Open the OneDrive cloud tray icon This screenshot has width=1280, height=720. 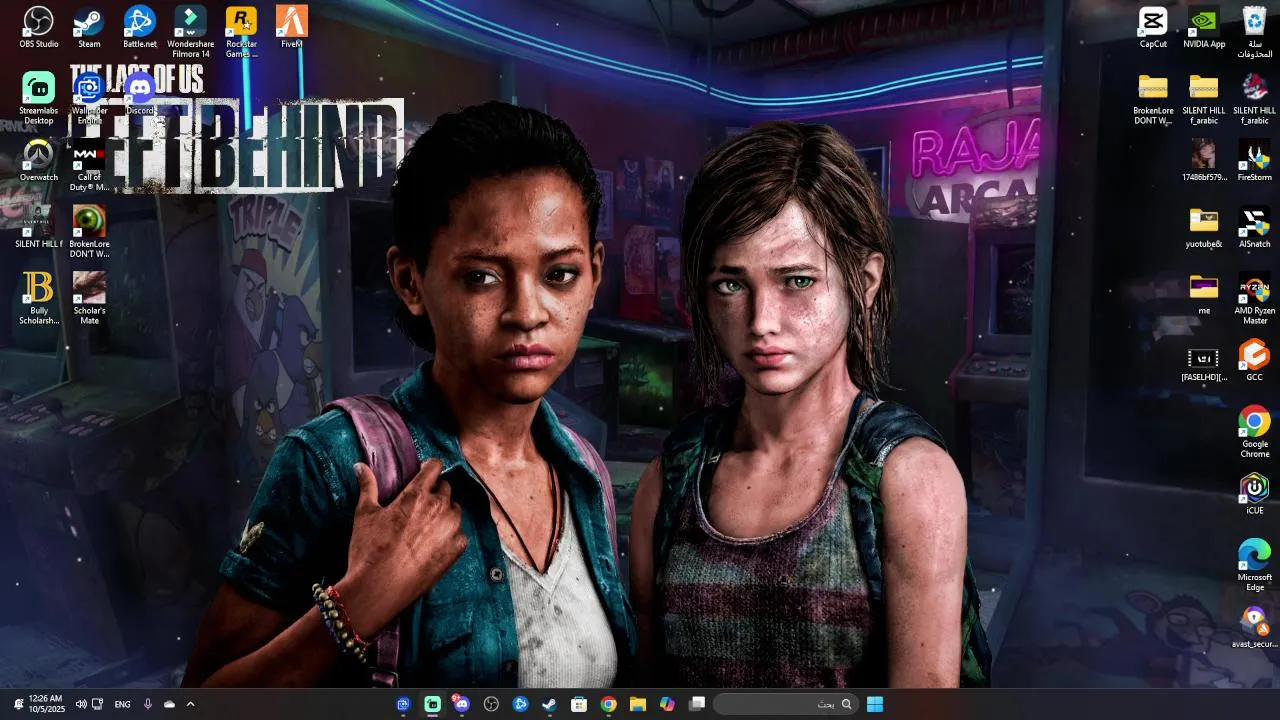[169, 704]
